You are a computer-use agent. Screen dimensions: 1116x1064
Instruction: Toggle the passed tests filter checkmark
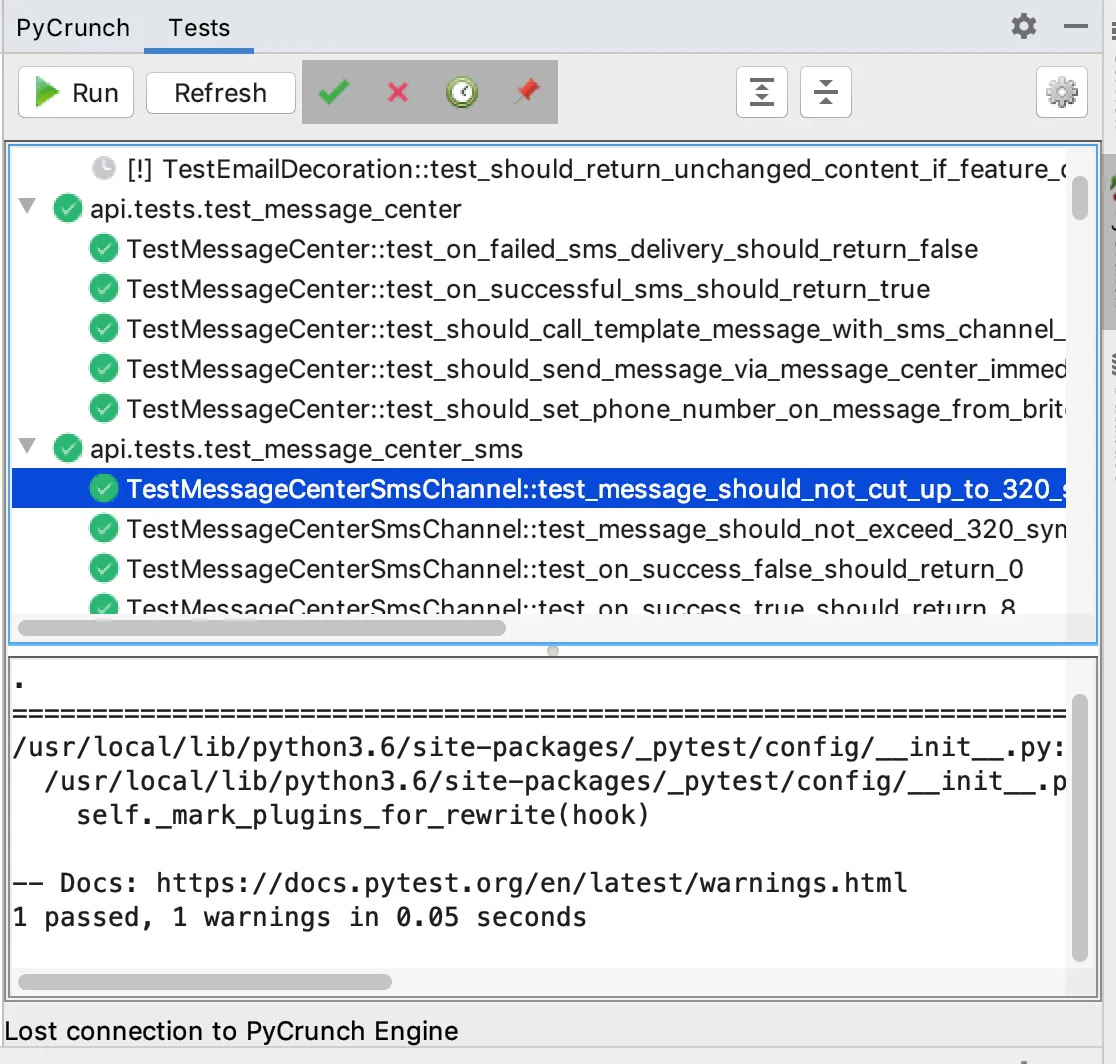(x=333, y=92)
